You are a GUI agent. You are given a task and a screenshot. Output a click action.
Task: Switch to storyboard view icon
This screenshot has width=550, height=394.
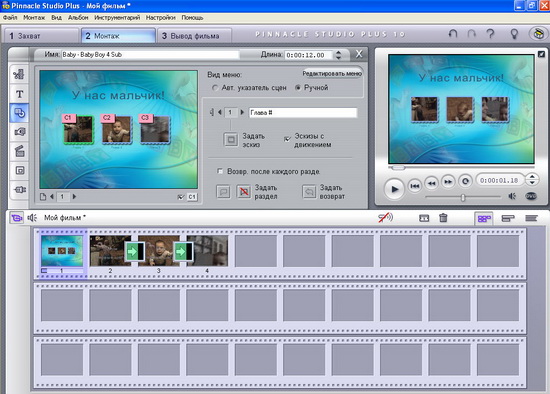[x=484, y=219]
